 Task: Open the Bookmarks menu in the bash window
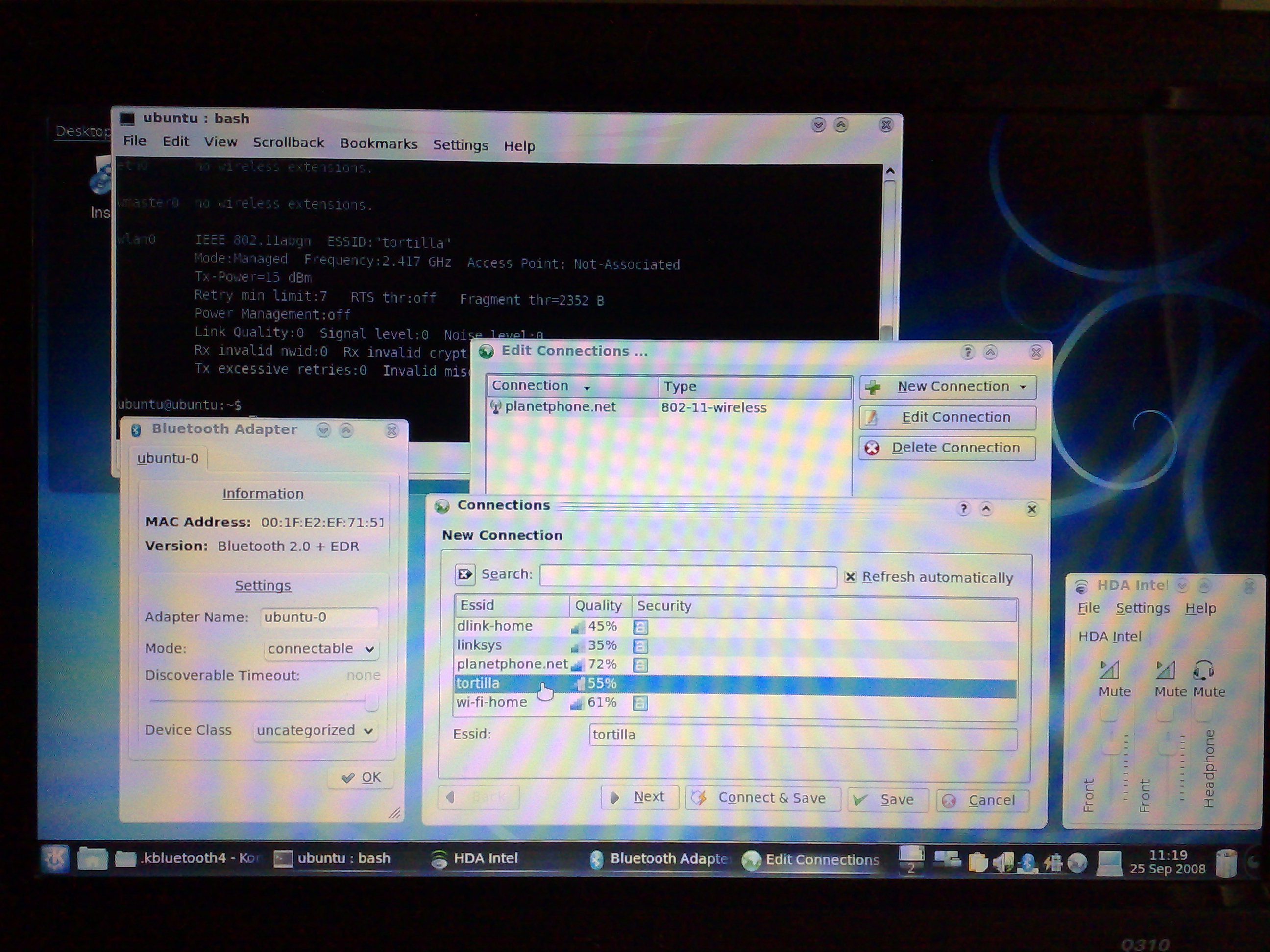click(379, 144)
